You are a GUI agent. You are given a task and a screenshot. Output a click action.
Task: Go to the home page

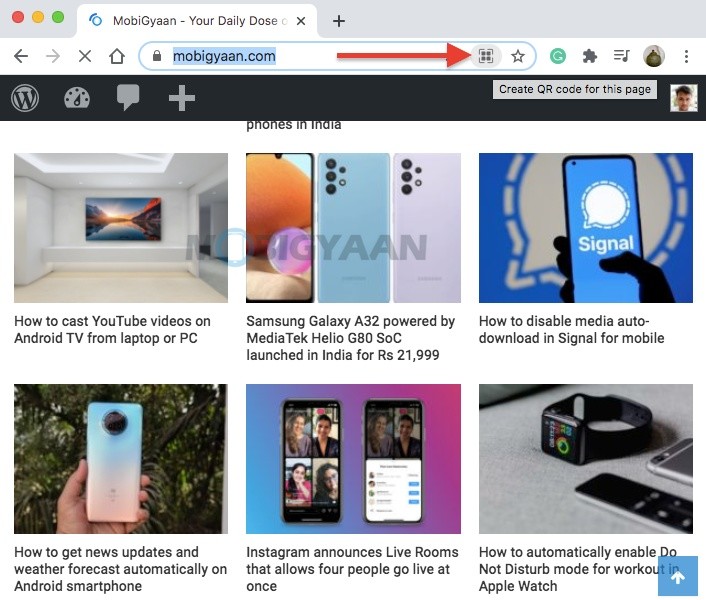[117, 56]
